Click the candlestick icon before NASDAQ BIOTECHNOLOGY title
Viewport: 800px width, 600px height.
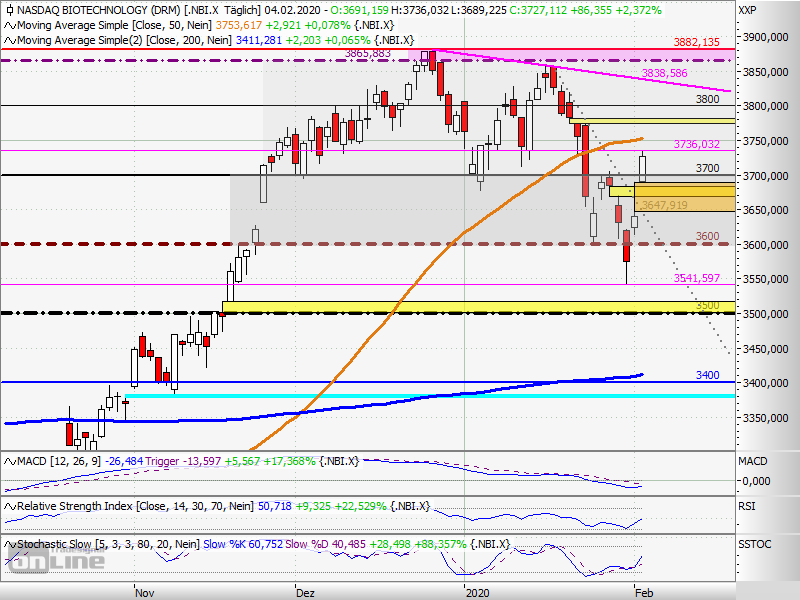point(9,10)
